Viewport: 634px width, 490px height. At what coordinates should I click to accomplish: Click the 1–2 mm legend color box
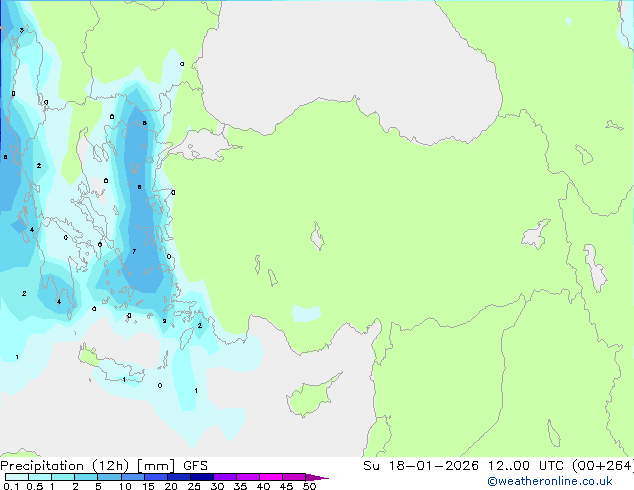(x=63, y=477)
